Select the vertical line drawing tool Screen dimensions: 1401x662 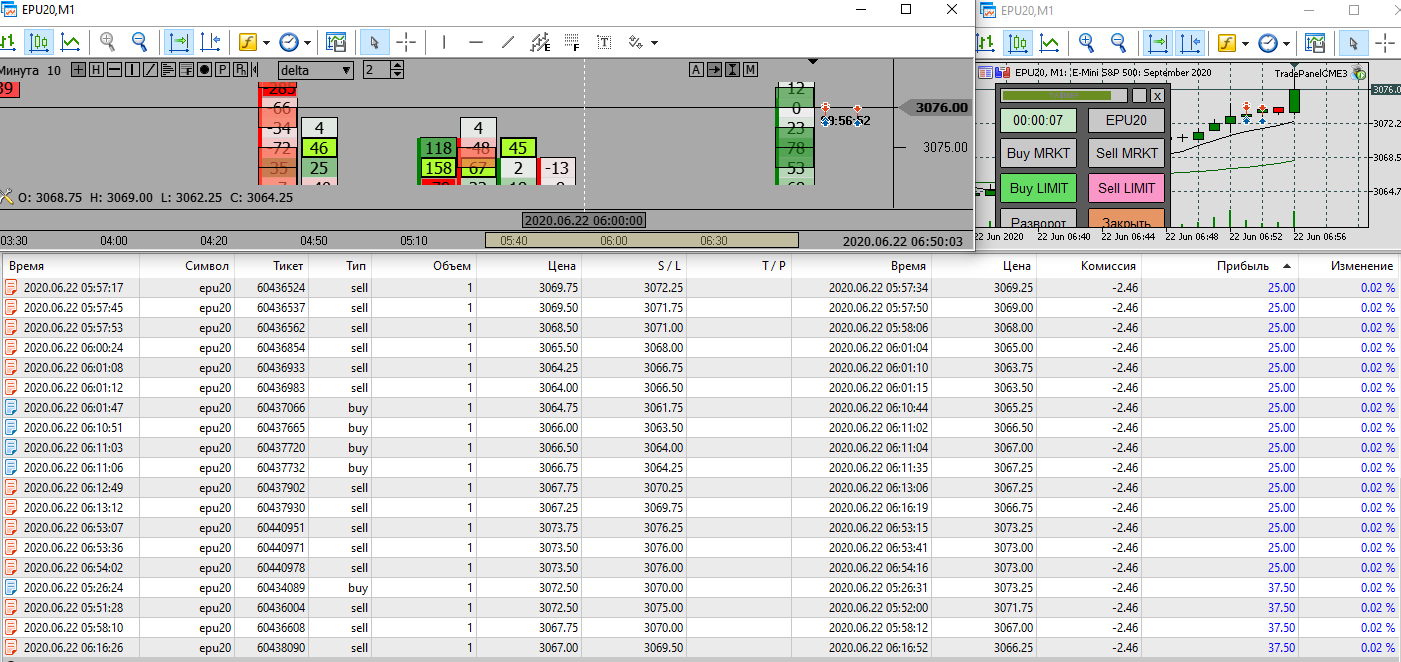[x=444, y=42]
